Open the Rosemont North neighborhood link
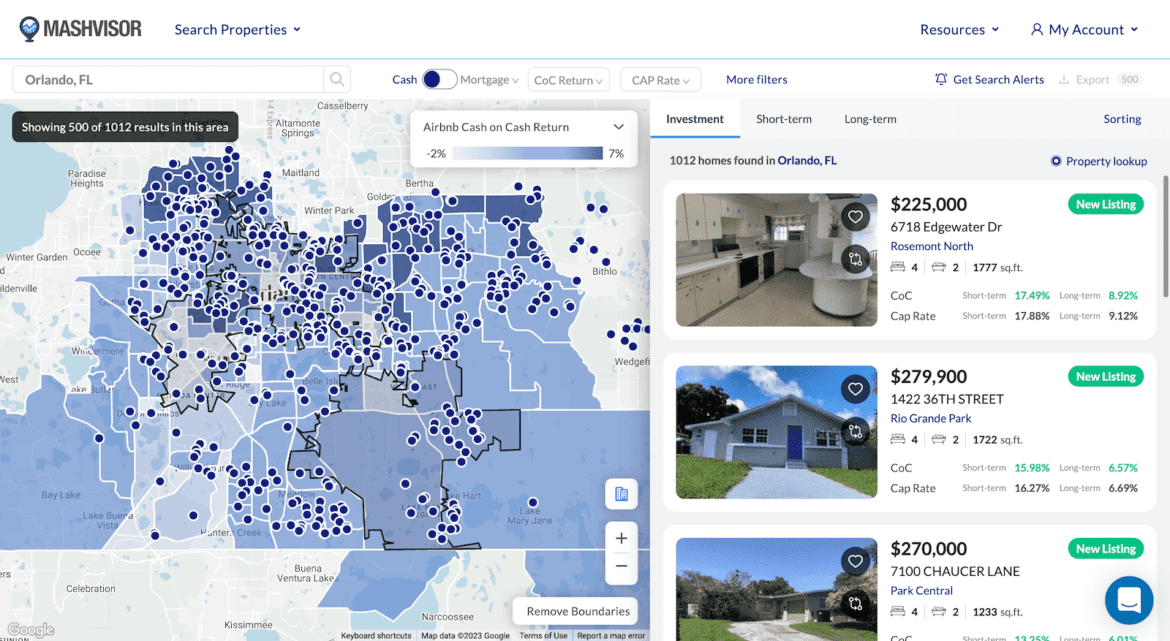Image resolution: width=1170 pixels, height=641 pixels. coord(931,246)
